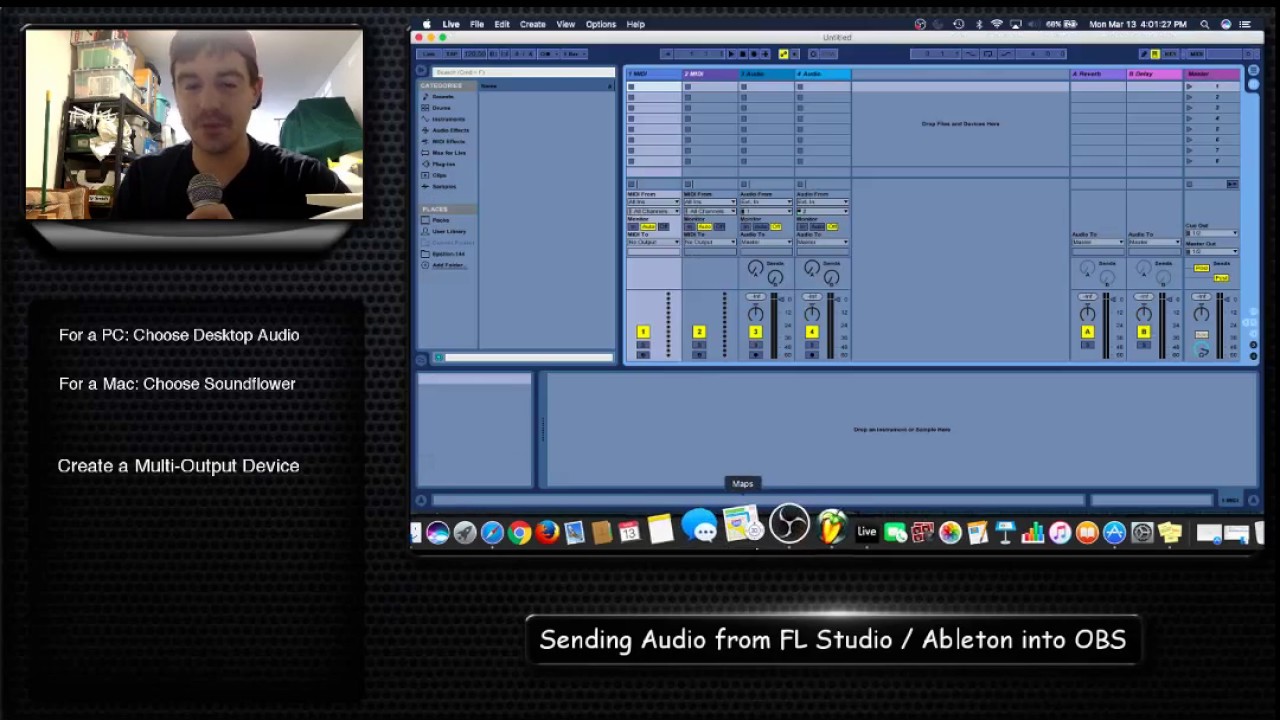This screenshot has width=1280, height=720.
Task: Open the App Store from the Dock
Action: coord(1114,533)
